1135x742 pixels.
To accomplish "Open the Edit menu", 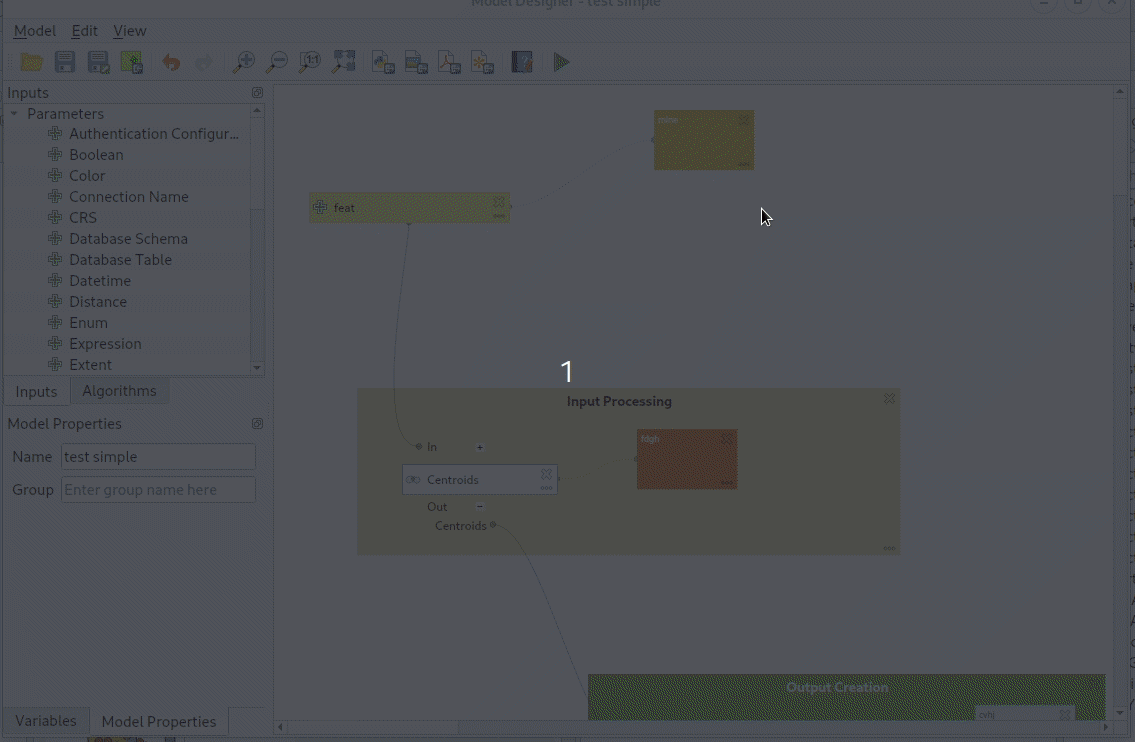I will [x=84, y=31].
